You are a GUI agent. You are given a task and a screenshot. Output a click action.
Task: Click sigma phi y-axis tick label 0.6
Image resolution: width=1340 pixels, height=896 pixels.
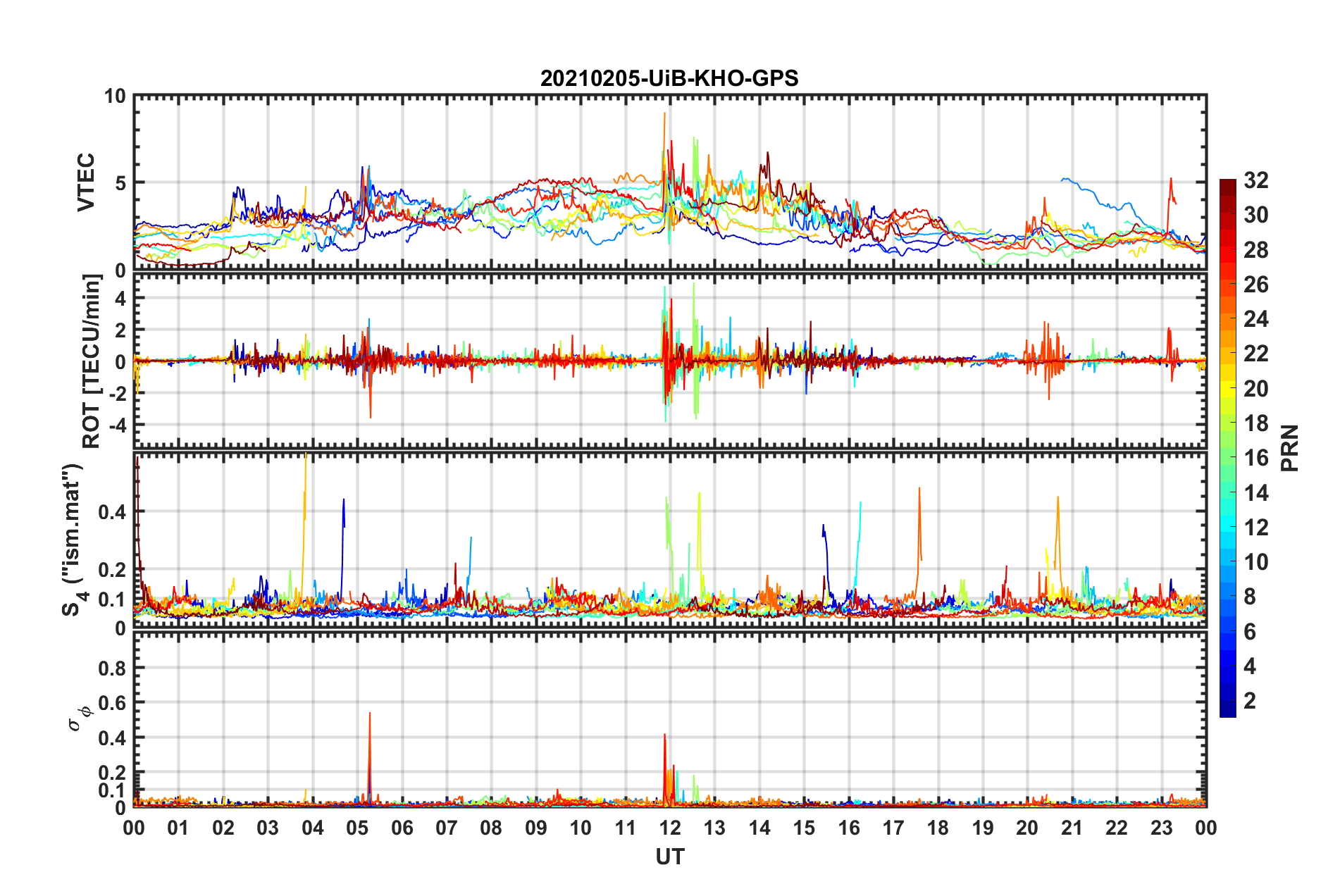point(112,702)
